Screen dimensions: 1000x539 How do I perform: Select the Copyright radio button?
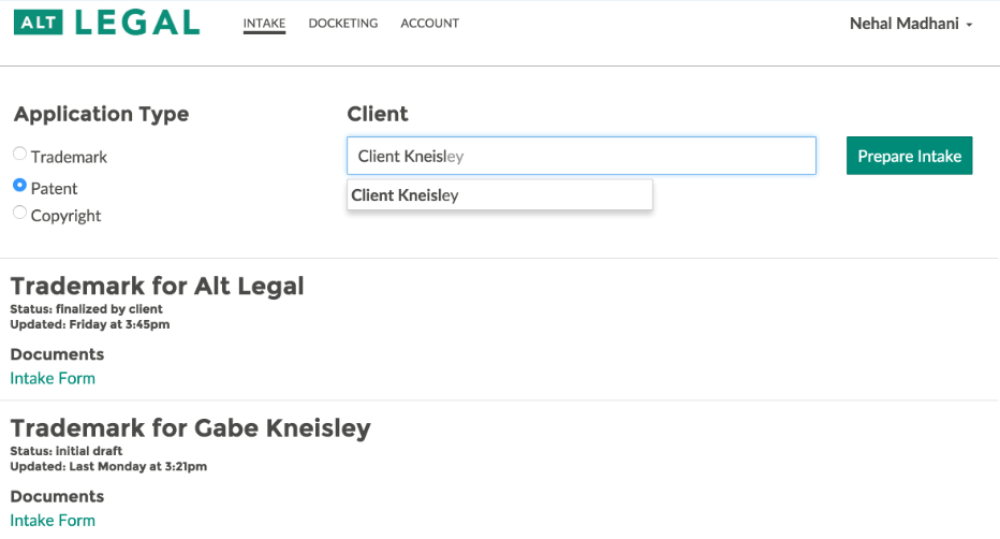[20, 212]
